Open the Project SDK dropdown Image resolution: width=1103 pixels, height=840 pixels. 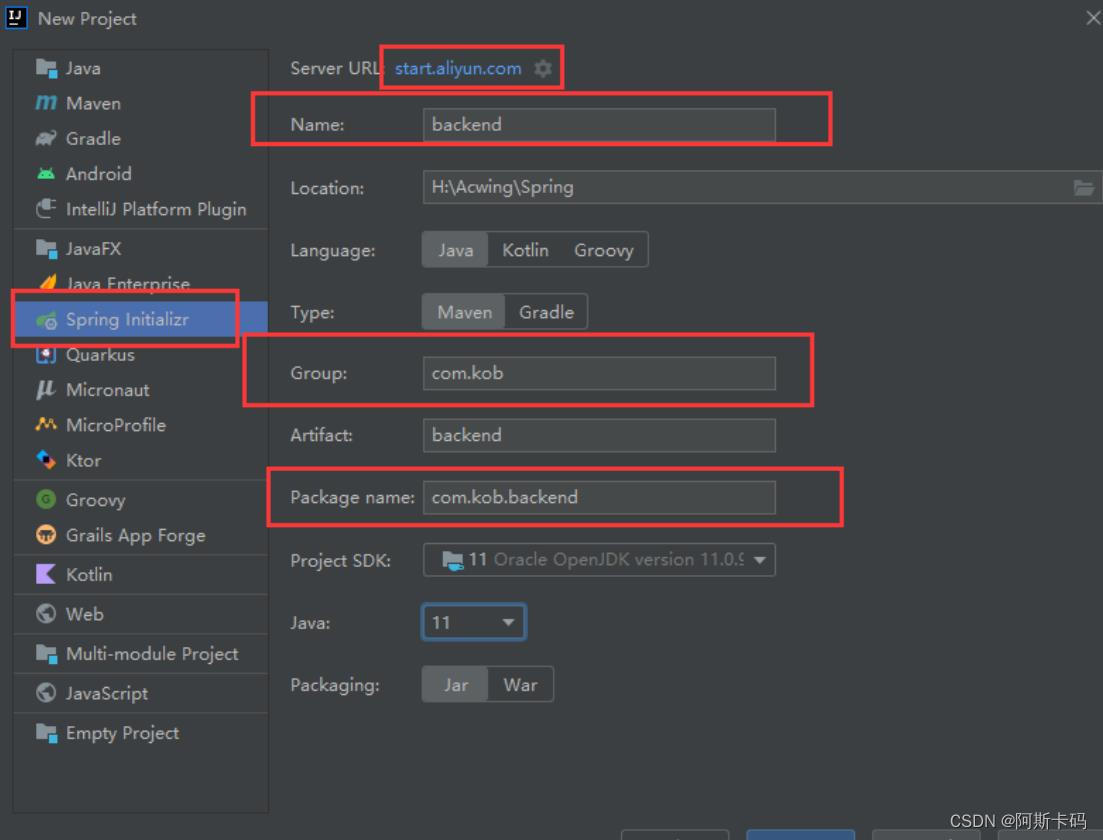599,560
